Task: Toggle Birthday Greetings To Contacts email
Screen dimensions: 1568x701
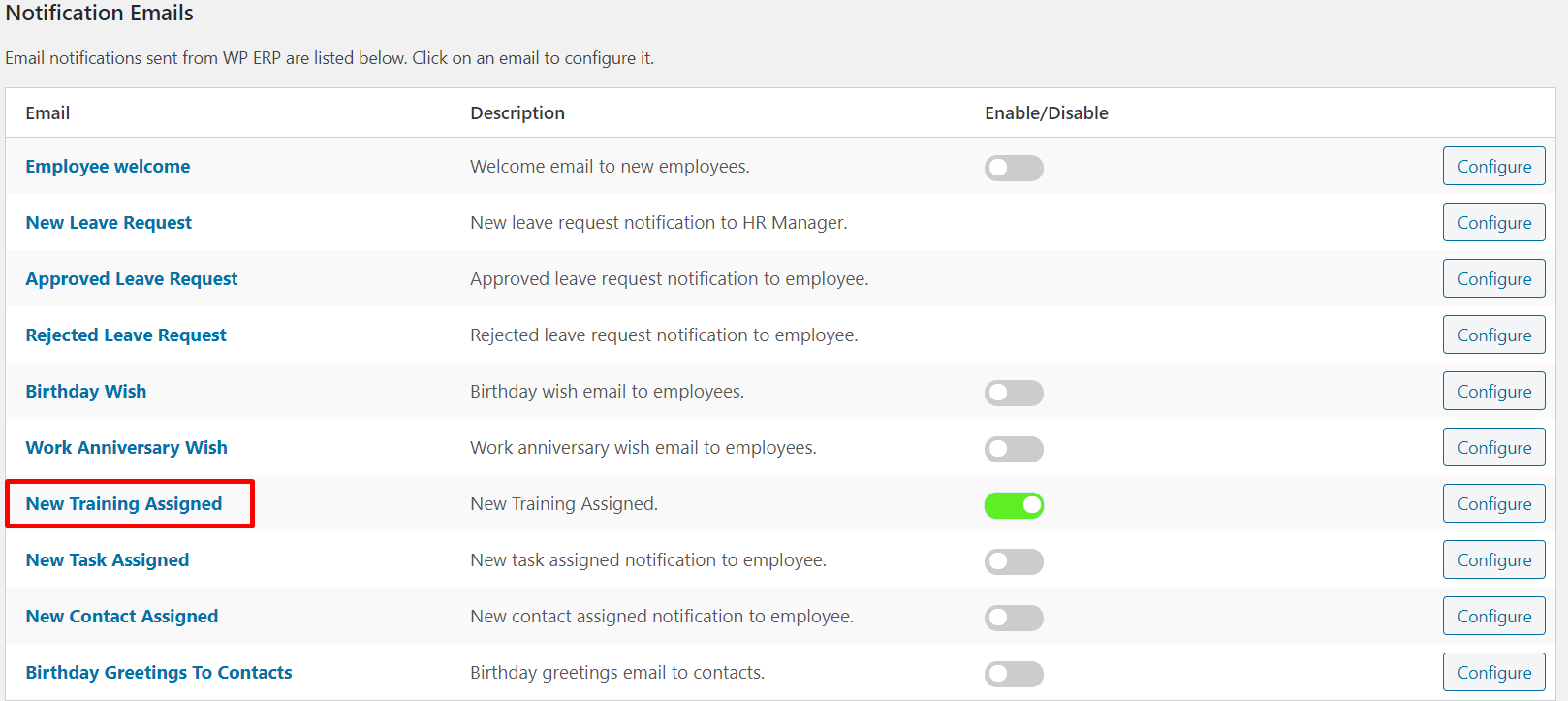Action: tap(1014, 674)
